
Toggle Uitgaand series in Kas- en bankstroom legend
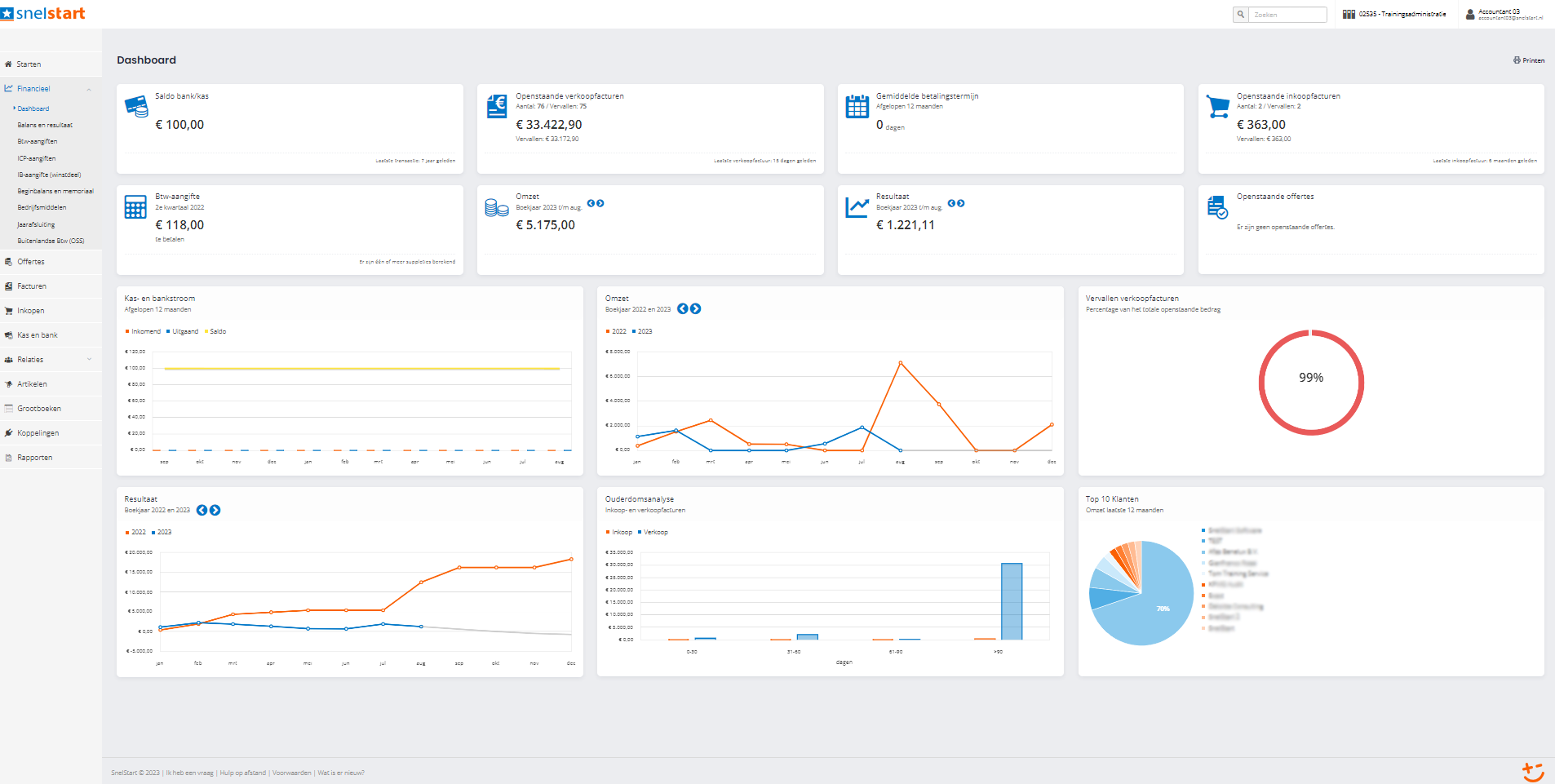pos(183,331)
